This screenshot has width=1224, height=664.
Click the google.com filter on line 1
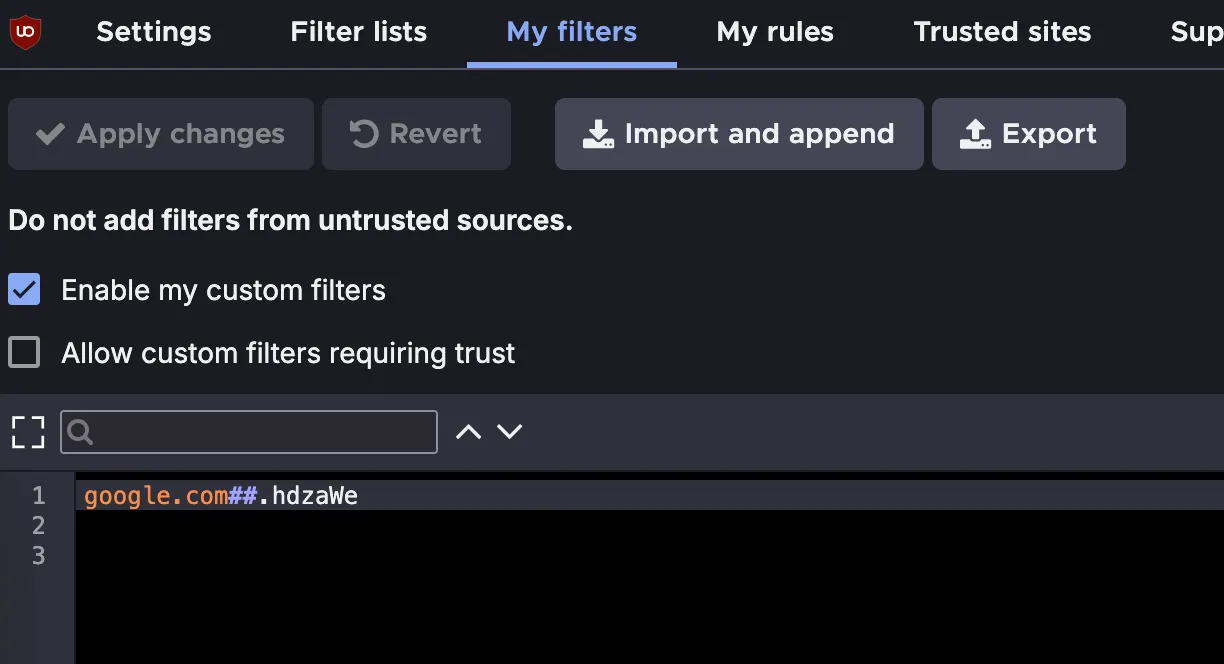tap(150, 495)
